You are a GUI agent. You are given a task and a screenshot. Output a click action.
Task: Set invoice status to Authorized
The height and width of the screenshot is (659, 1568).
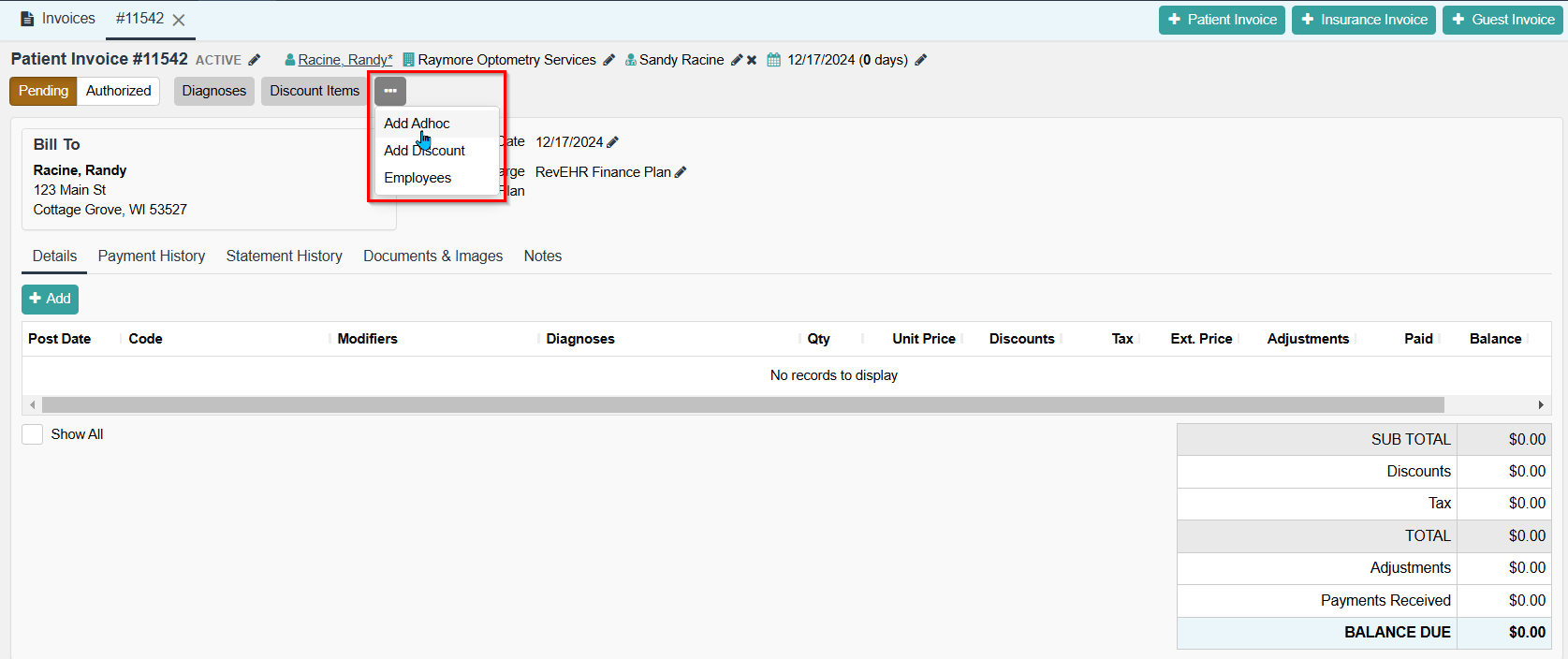pyautogui.click(x=118, y=91)
